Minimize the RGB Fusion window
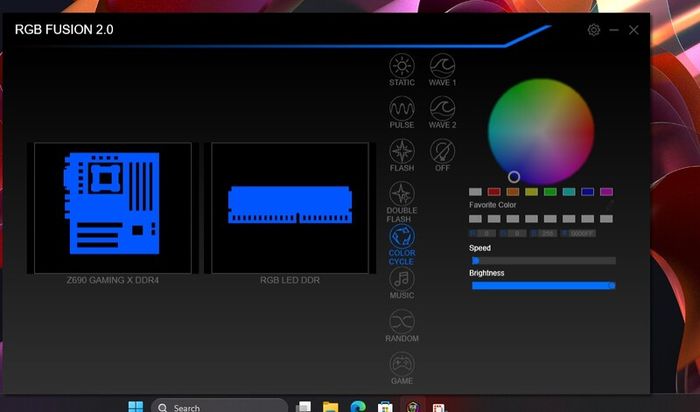Image resolution: width=700 pixels, height=412 pixels. pyautogui.click(x=614, y=30)
